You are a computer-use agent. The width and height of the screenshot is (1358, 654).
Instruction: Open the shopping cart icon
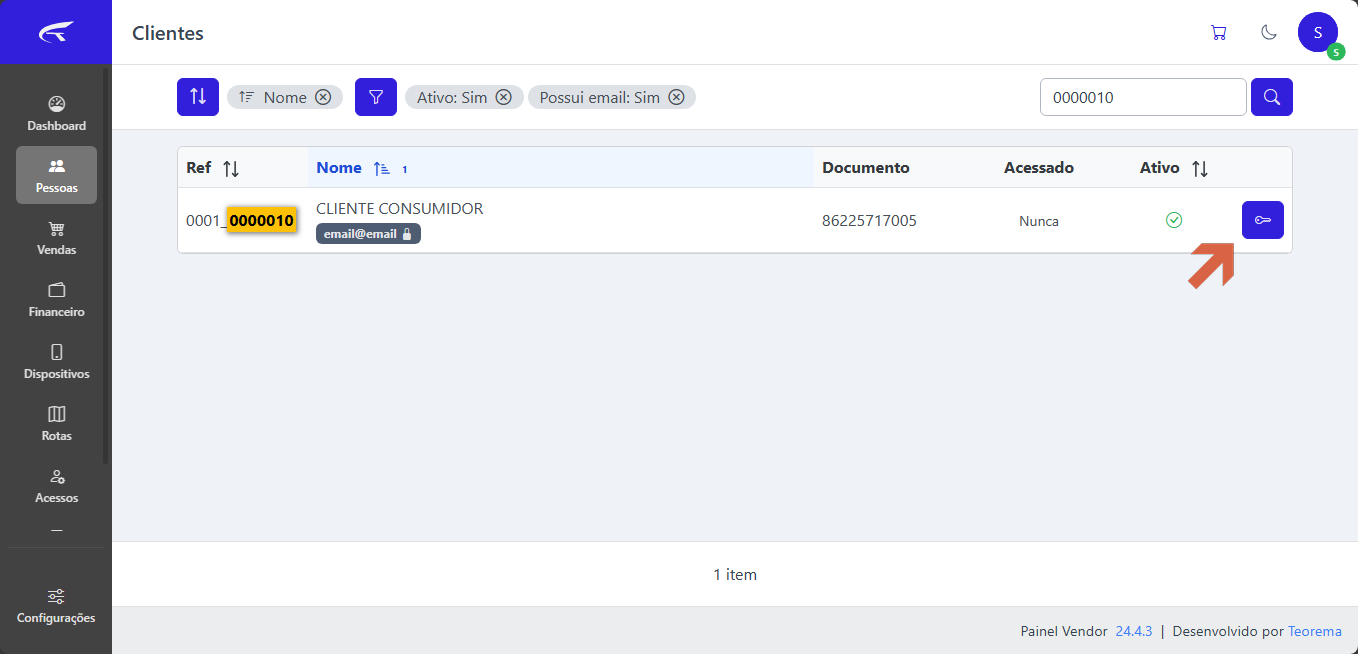click(x=1218, y=33)
